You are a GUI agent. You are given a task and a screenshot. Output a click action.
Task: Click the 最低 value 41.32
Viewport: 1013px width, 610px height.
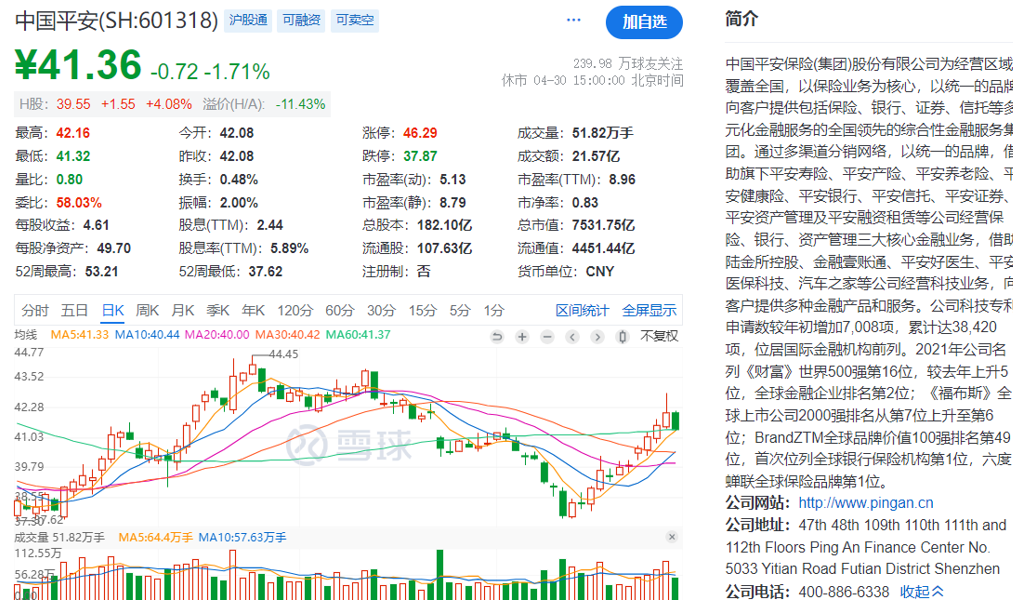coord(73,156)
